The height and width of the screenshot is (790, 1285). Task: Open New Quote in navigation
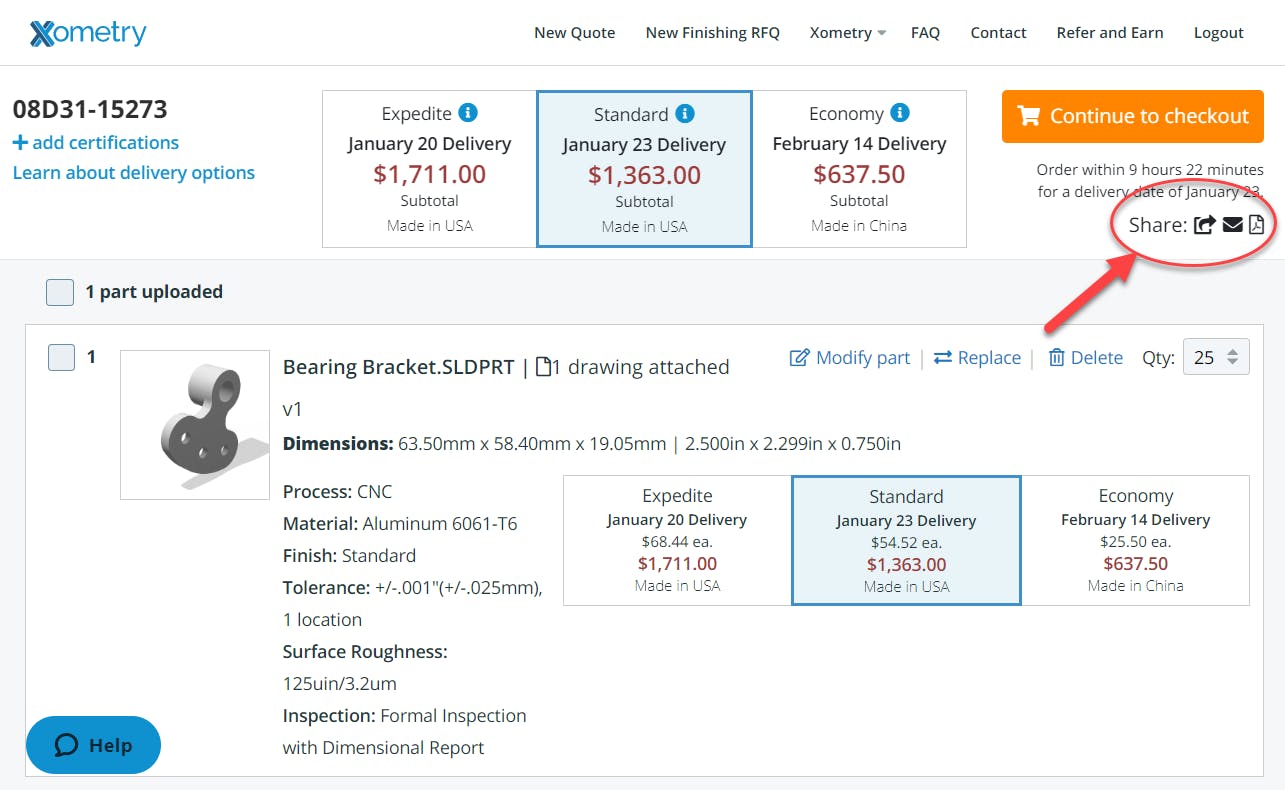(x=574, y=33)
